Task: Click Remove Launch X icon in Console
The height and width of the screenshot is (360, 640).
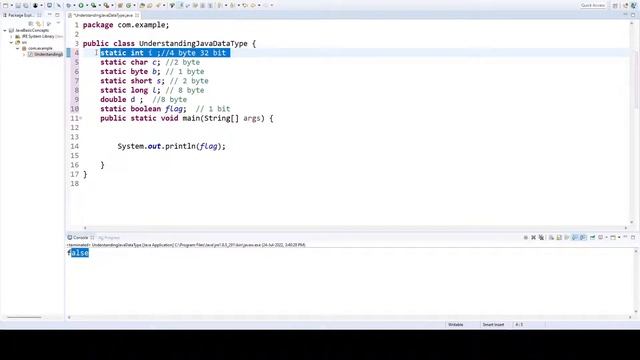Action: pyautogui.click(x=533, y=237)
